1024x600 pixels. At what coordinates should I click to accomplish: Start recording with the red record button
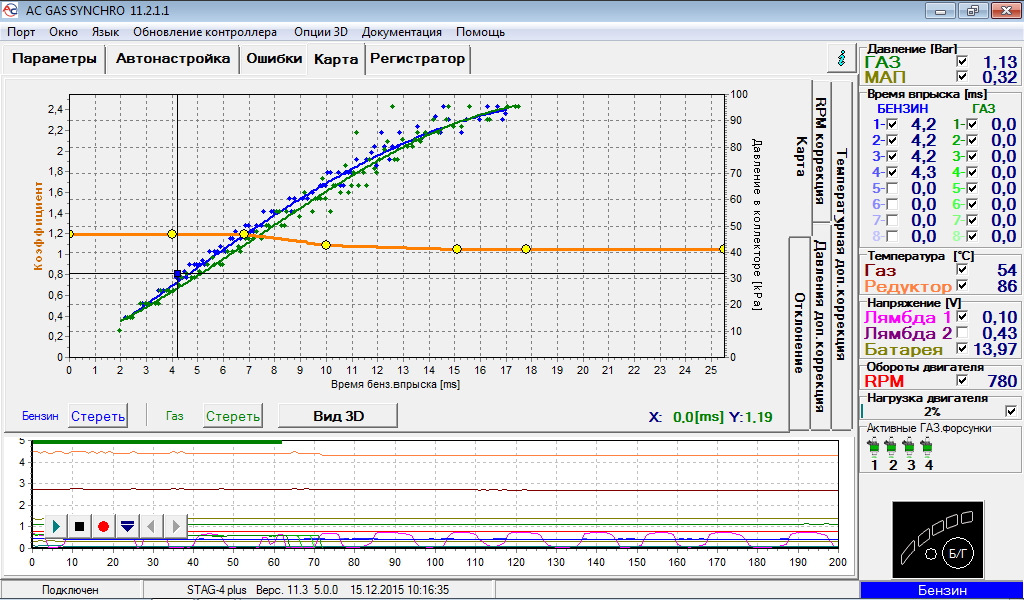(x=103, y=526)
